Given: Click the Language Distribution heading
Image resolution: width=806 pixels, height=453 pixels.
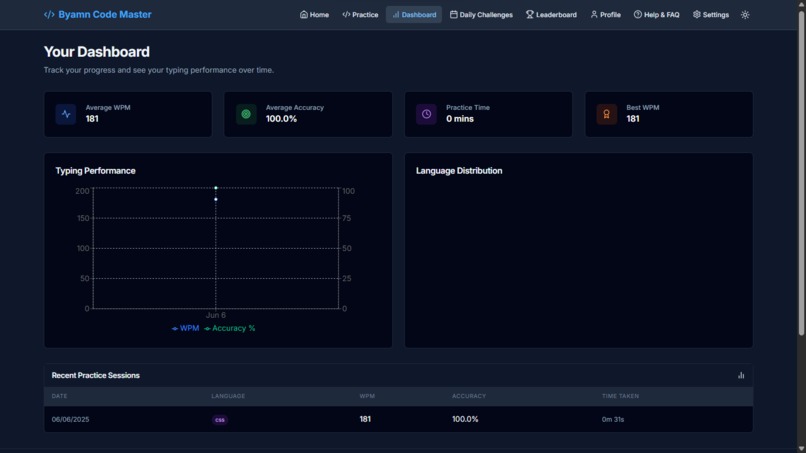Looking at the screenshot, I should (x=459, y=171).
